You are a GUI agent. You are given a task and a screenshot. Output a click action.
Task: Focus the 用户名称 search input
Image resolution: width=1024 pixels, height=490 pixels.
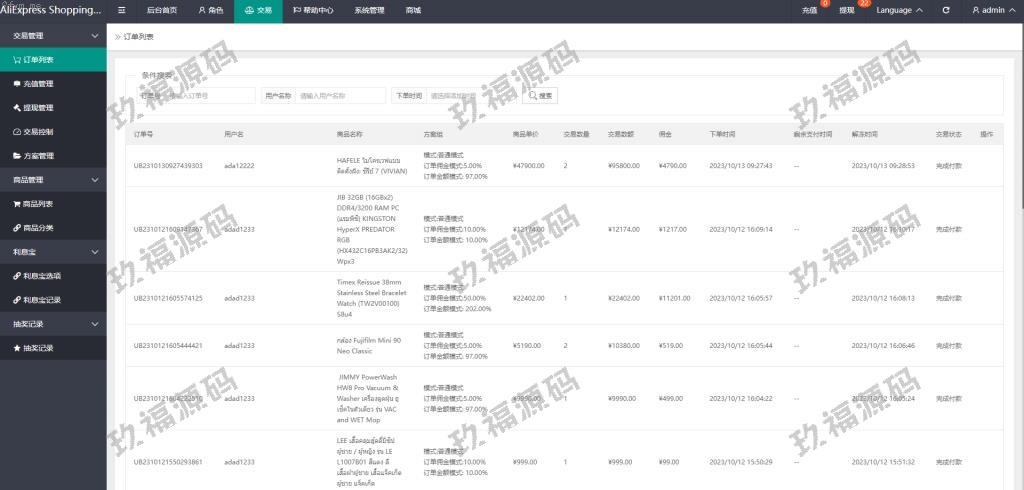pos(340,95)
